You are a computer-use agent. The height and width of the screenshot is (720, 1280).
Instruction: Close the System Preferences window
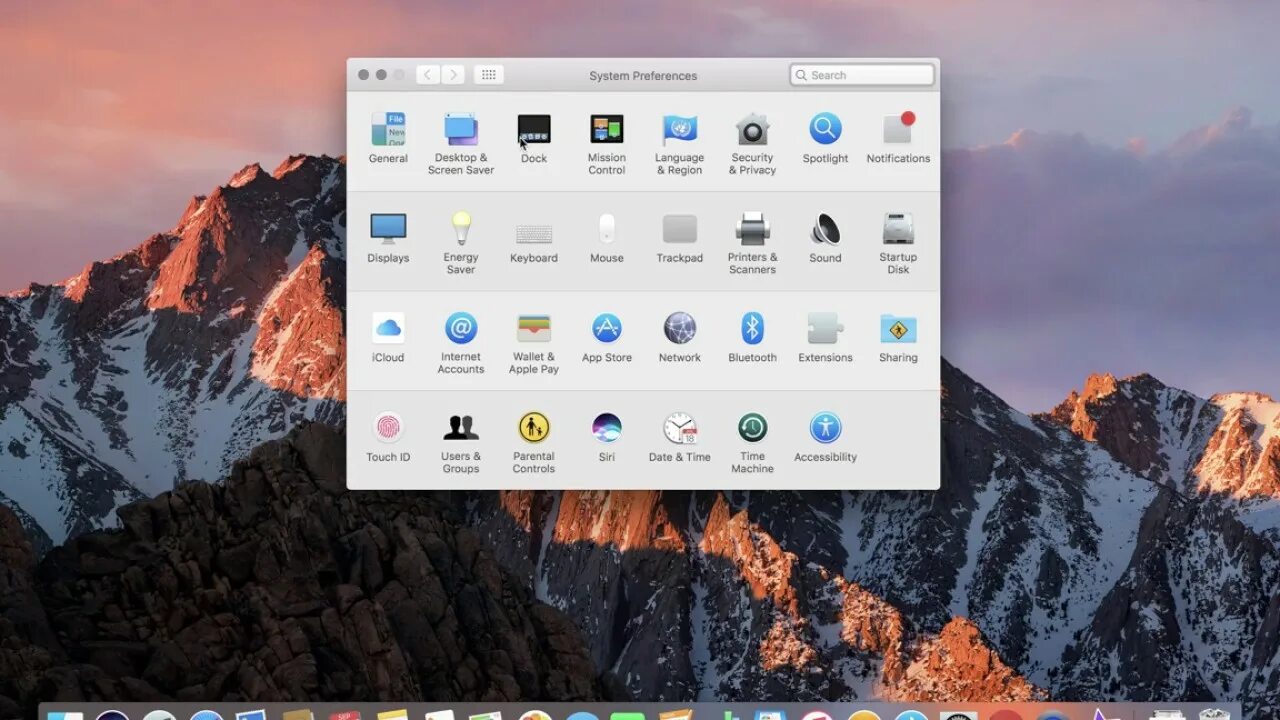click(x=363, y=75)
